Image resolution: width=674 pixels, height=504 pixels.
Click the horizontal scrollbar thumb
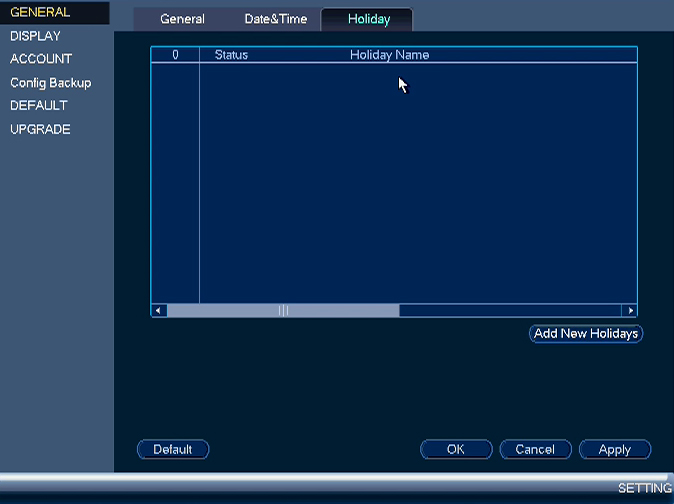point(283,310)
